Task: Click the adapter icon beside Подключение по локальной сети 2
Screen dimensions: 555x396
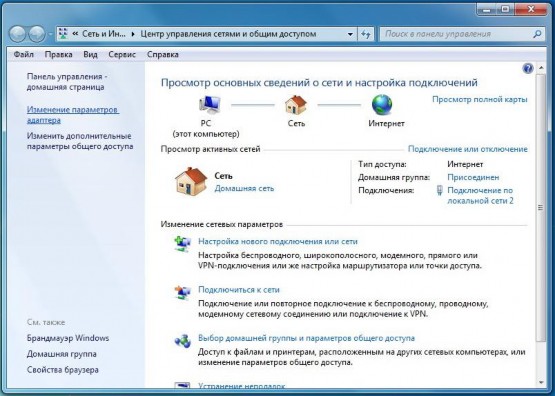Action: (439, 190)
